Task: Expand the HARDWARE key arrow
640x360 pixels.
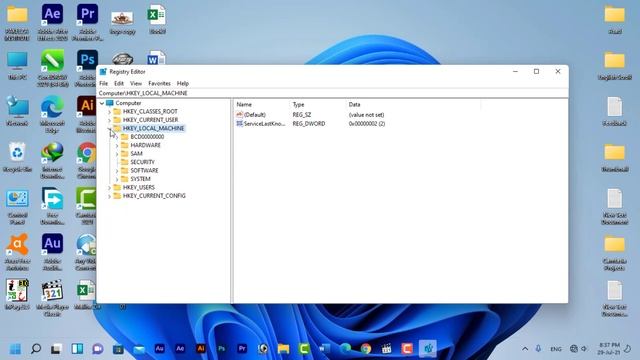Action: tap(117, 145)
